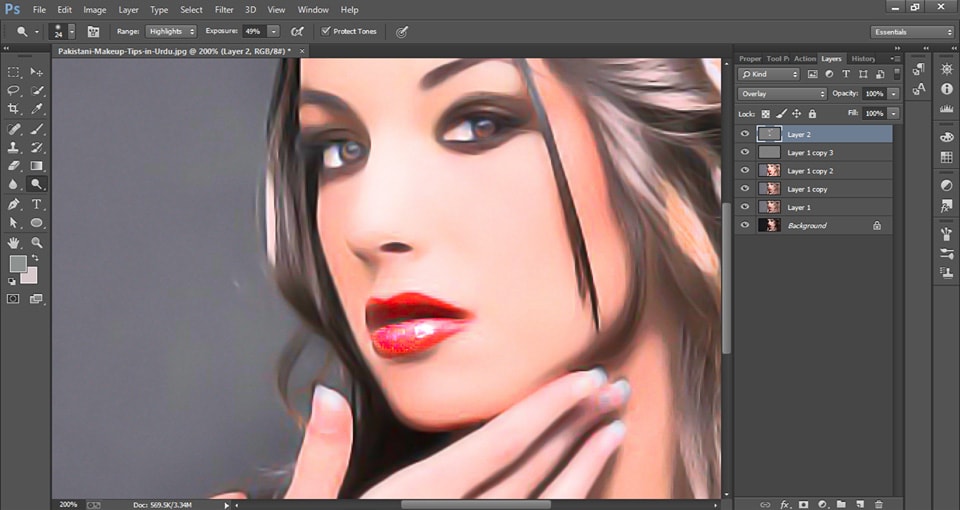Choose the Eraser tool

(14, 166)
